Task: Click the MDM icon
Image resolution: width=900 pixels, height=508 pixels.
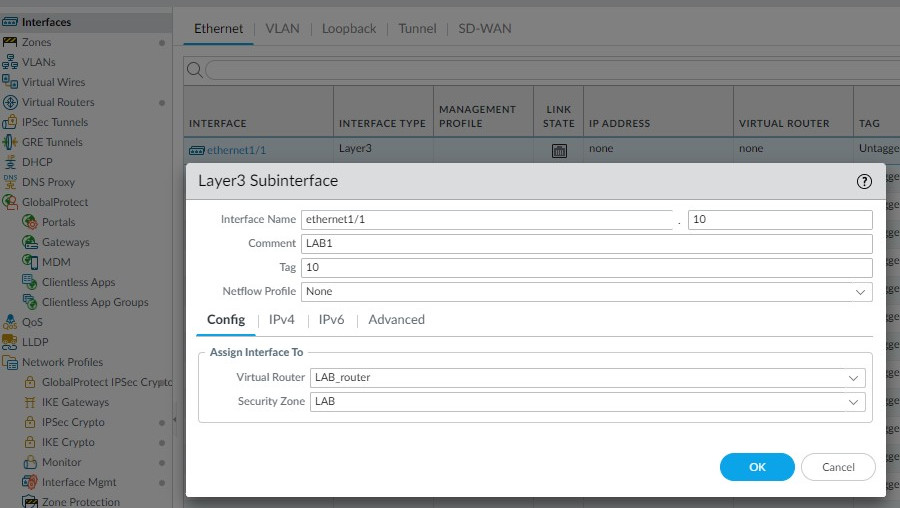Action: pyautogui.click(x=30, y=262)
